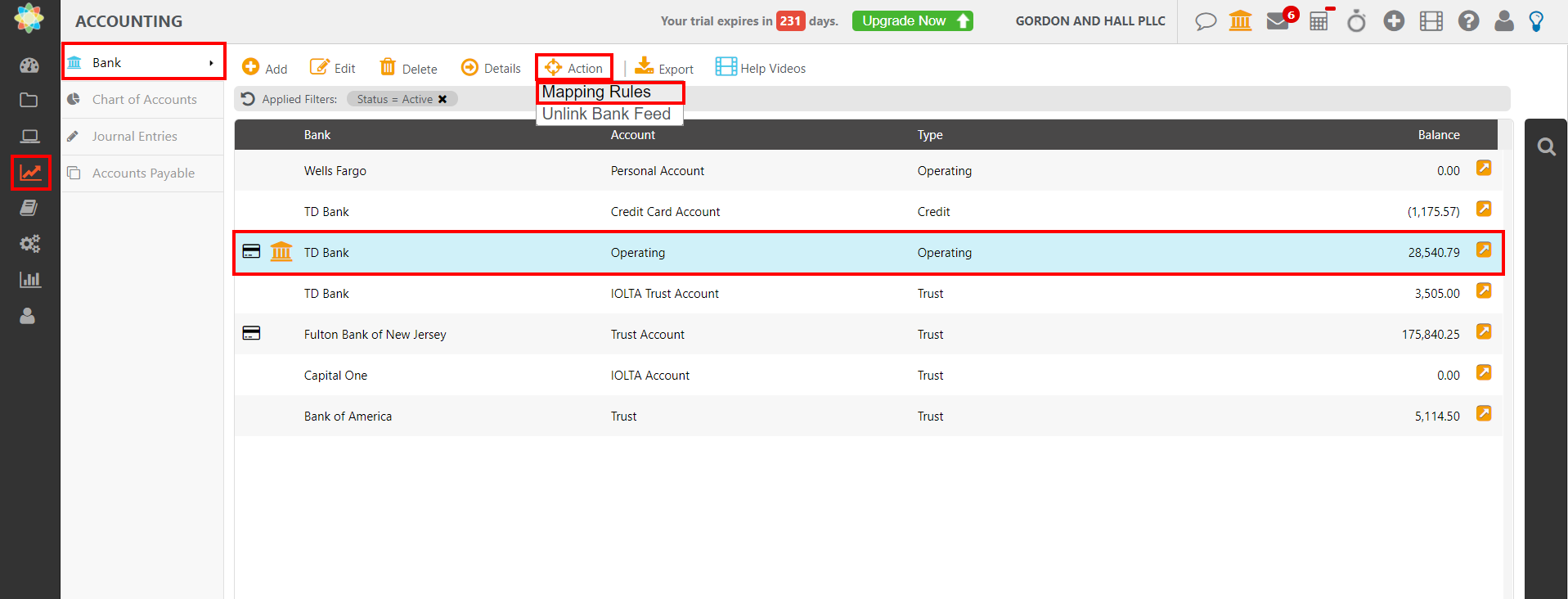Click the search magnifier on right panel
This screenshot has height=599, width=1568.
(1546, 147)
